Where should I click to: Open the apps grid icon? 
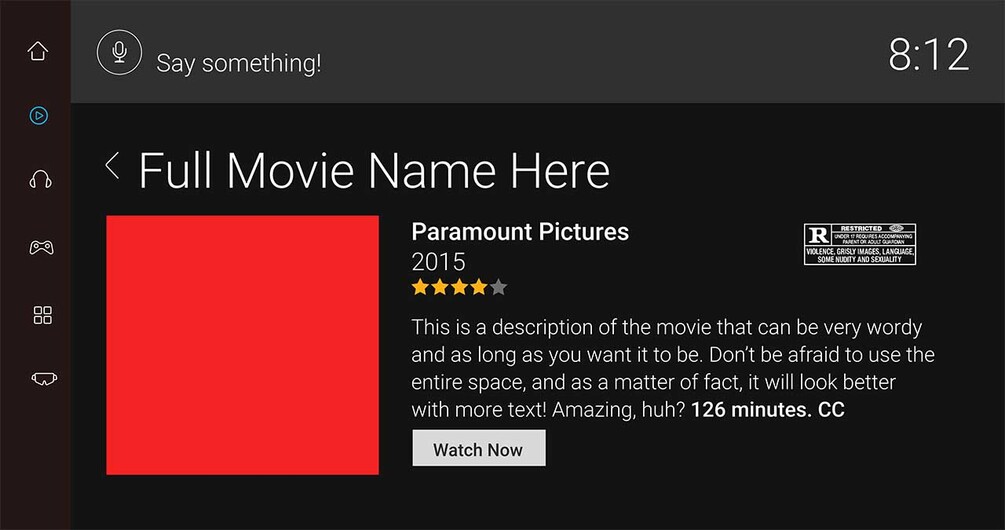point(42,316)
